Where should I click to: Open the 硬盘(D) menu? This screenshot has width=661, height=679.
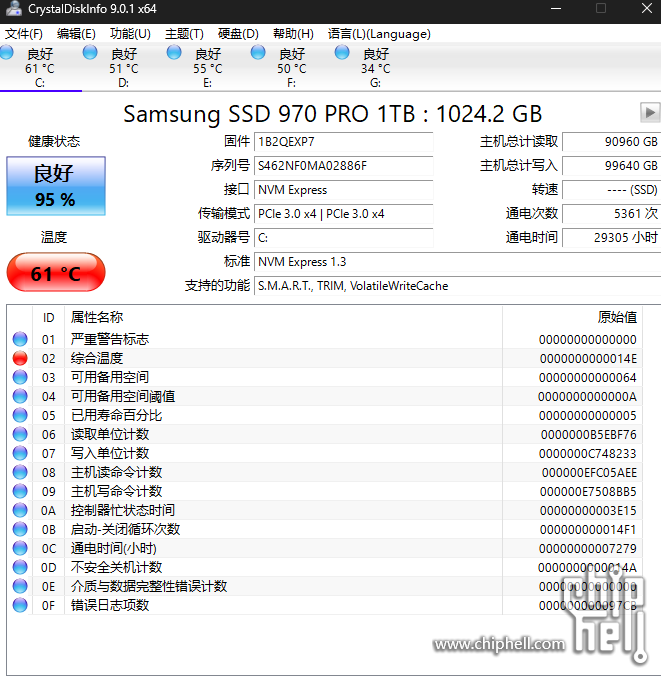point(238,34)
